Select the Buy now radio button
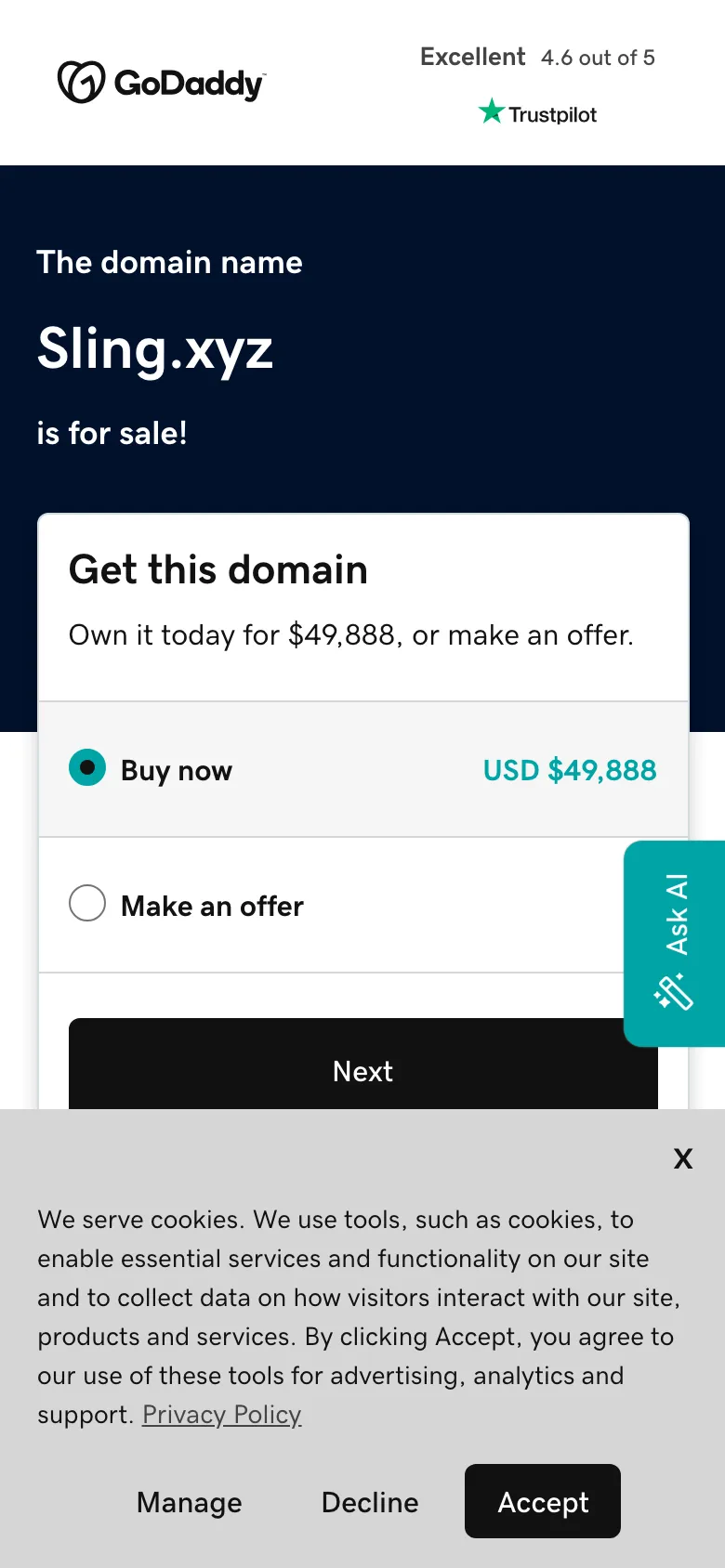Viewport: 725px width, 1568px height. [87, 768]
